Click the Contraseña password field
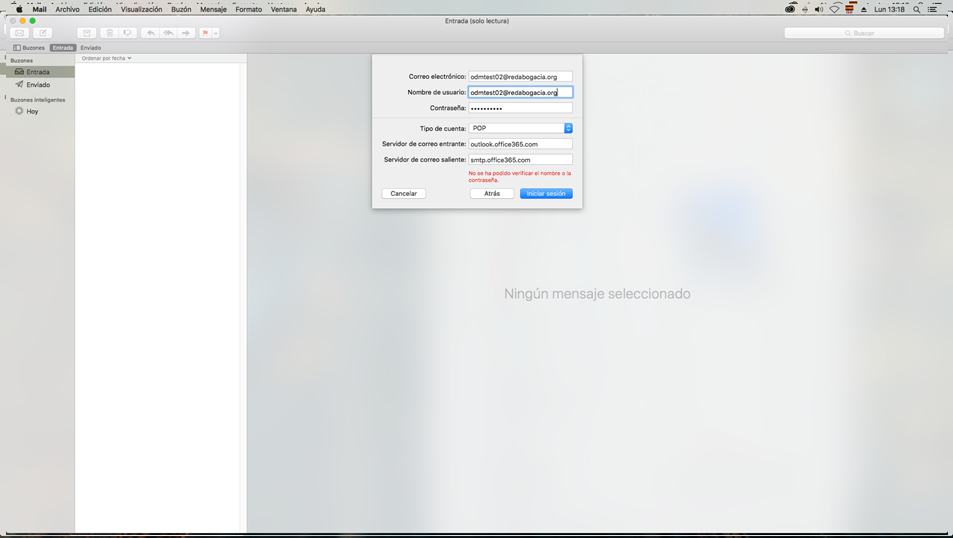The height and width of the screenshot is (538, 953). coord(520,108)
